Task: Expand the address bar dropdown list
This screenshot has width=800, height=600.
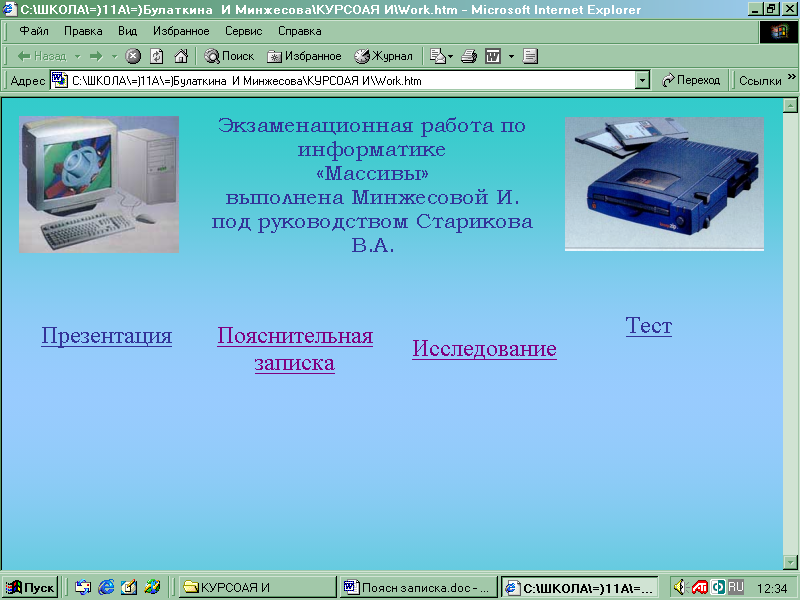Action: 643,81
